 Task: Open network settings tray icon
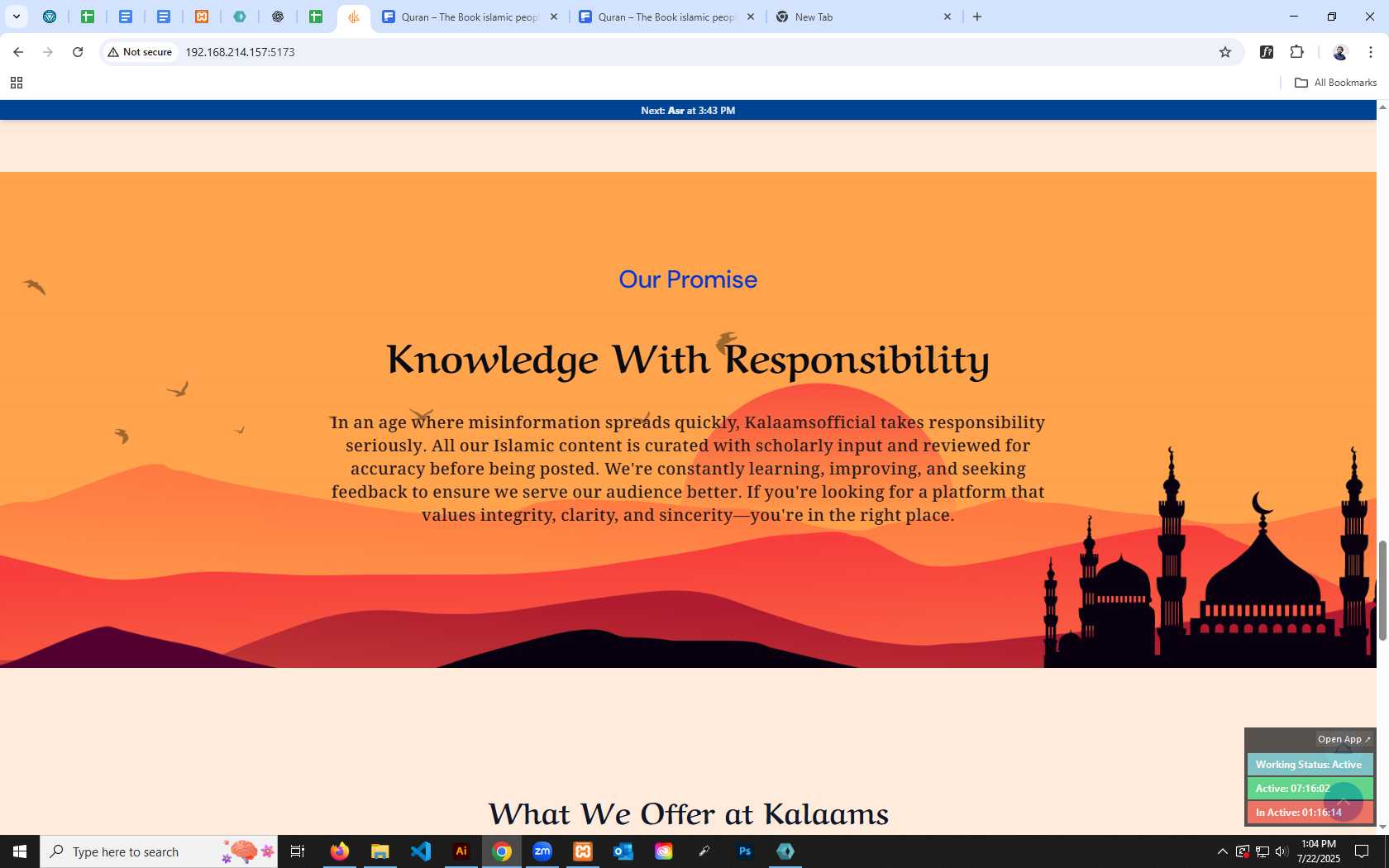[x=1263, y=851]
